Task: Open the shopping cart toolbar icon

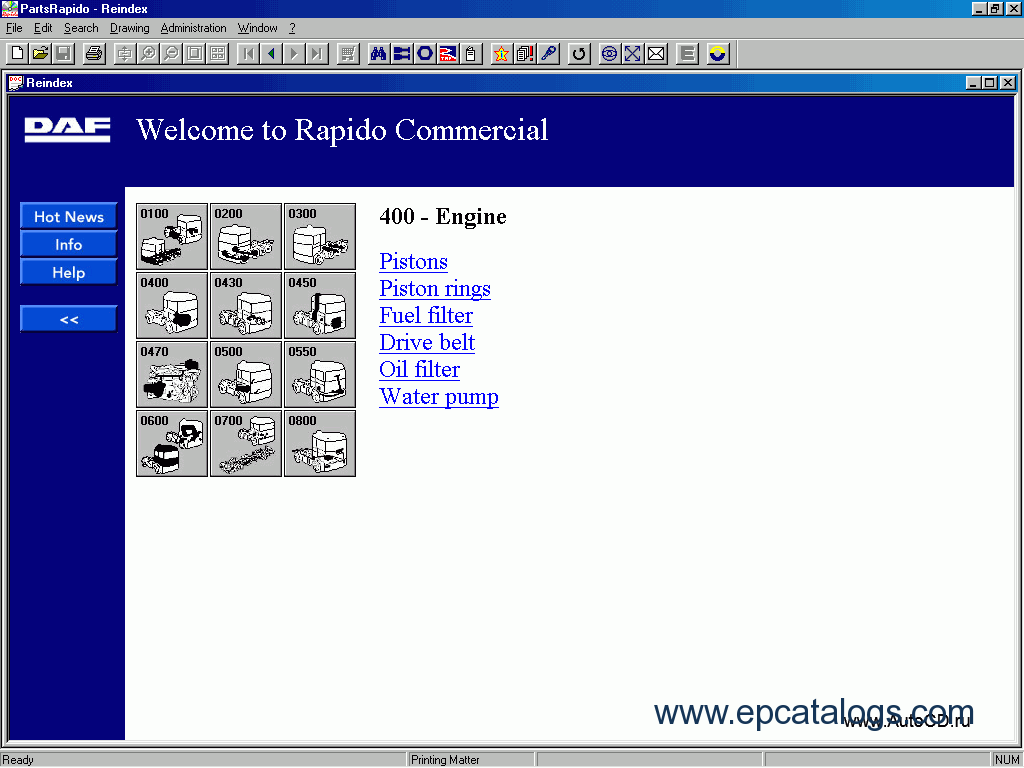Action: click(348, 54)
